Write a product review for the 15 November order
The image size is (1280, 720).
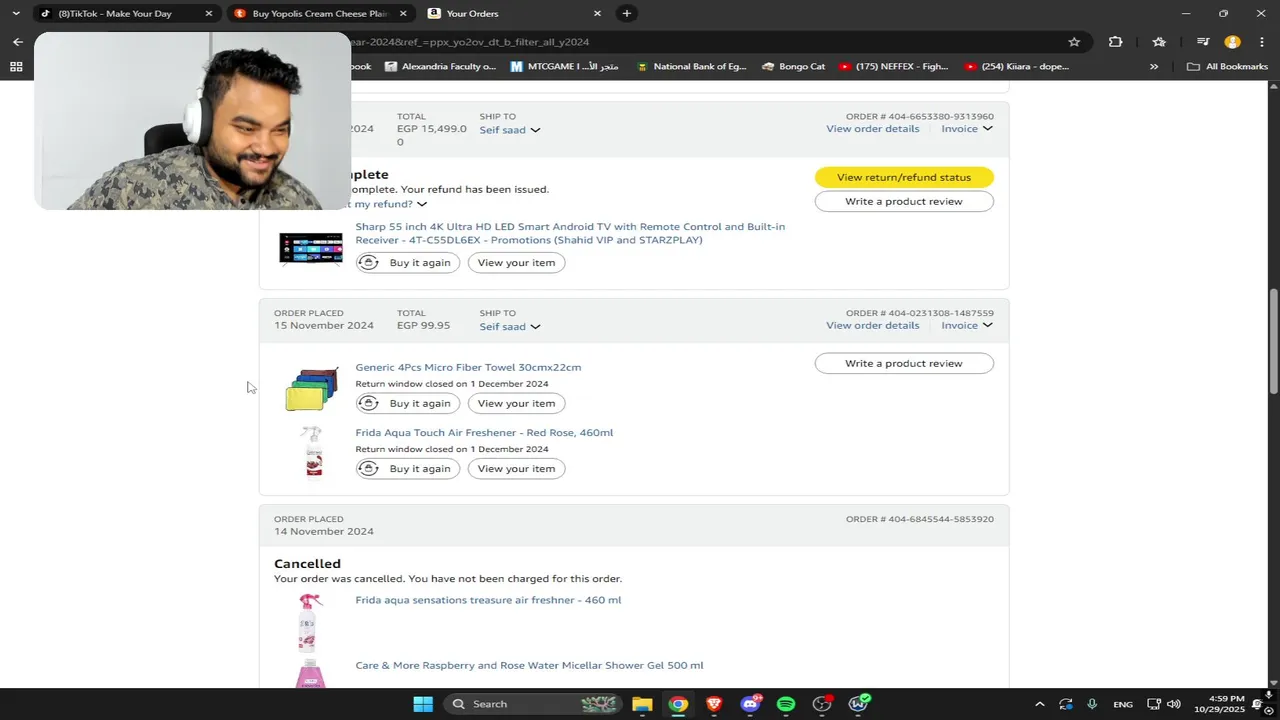click(904, 364)
